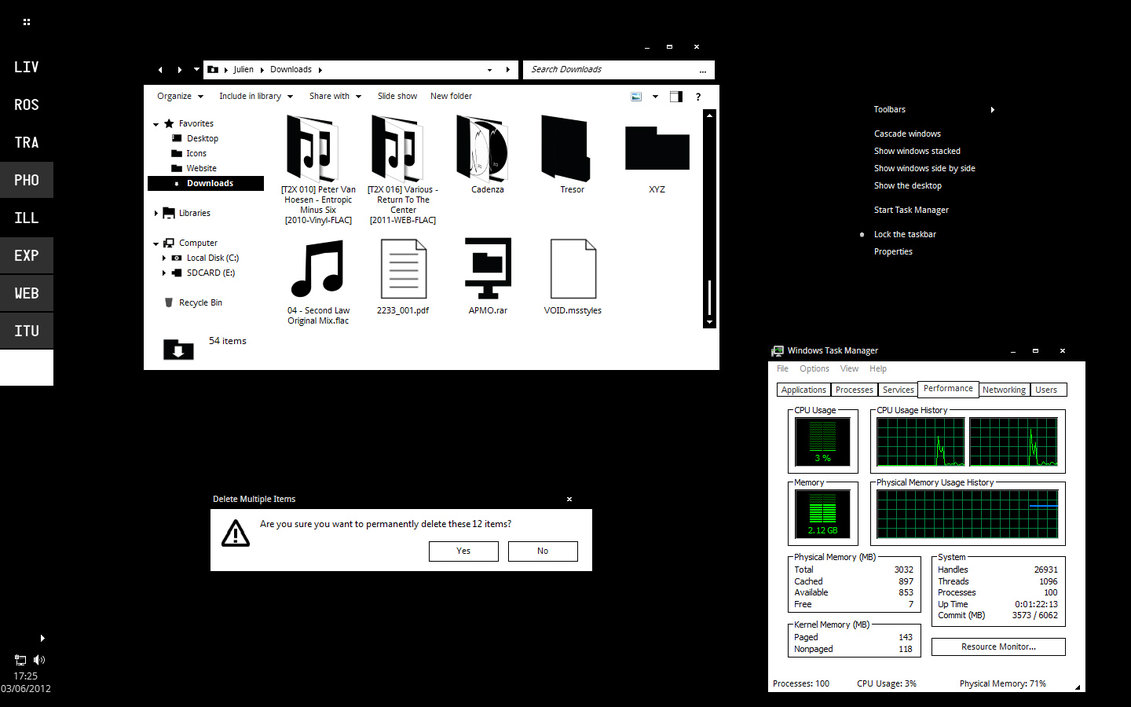Click Yes to confirm deletion
This screenshot has width=1131, height=707.
tap(463, 551)
